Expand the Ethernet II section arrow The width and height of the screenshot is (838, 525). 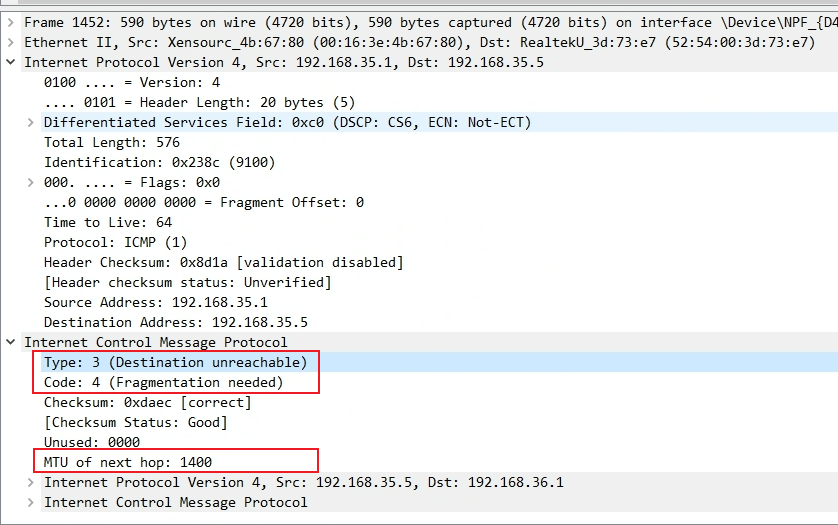click(10, 42)
